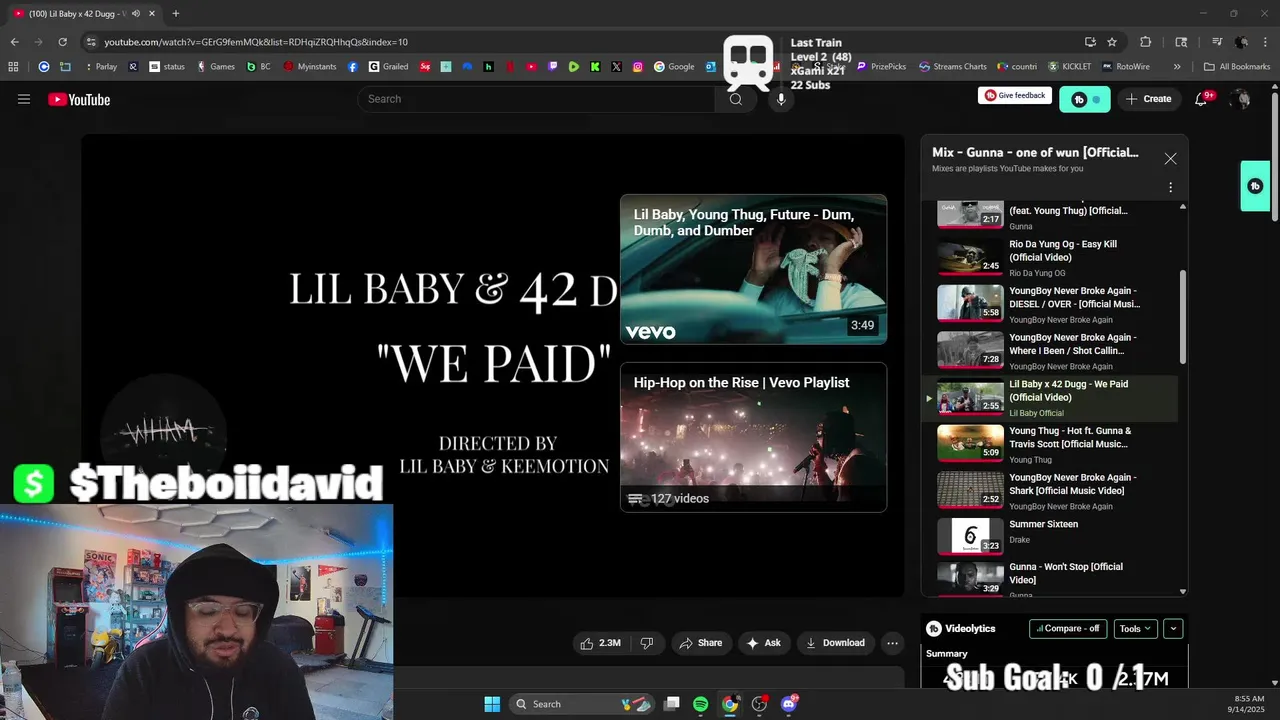The width and height of the screenshot is (1280, 720).
Task: Mute the tab via speaker icon
Action: tap(136, 14)
